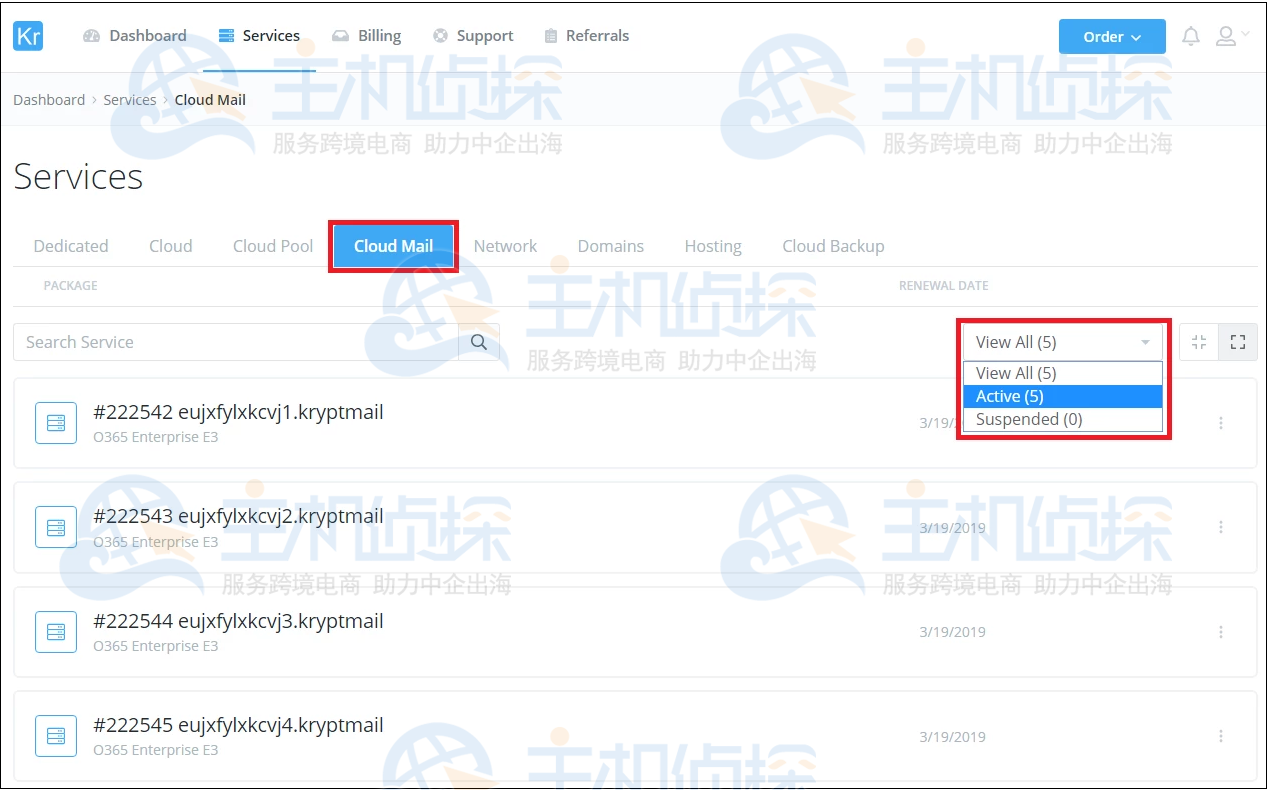Click server icon for service #222544
The image size is (1268, 790).
56,632
